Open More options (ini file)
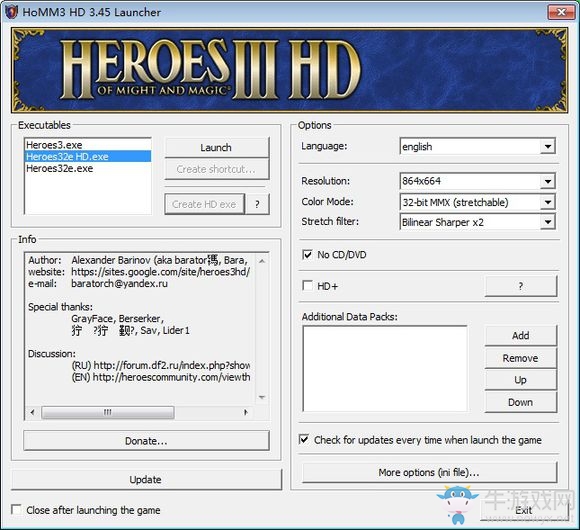Screen dimensions: 580x530 point(429,472)
